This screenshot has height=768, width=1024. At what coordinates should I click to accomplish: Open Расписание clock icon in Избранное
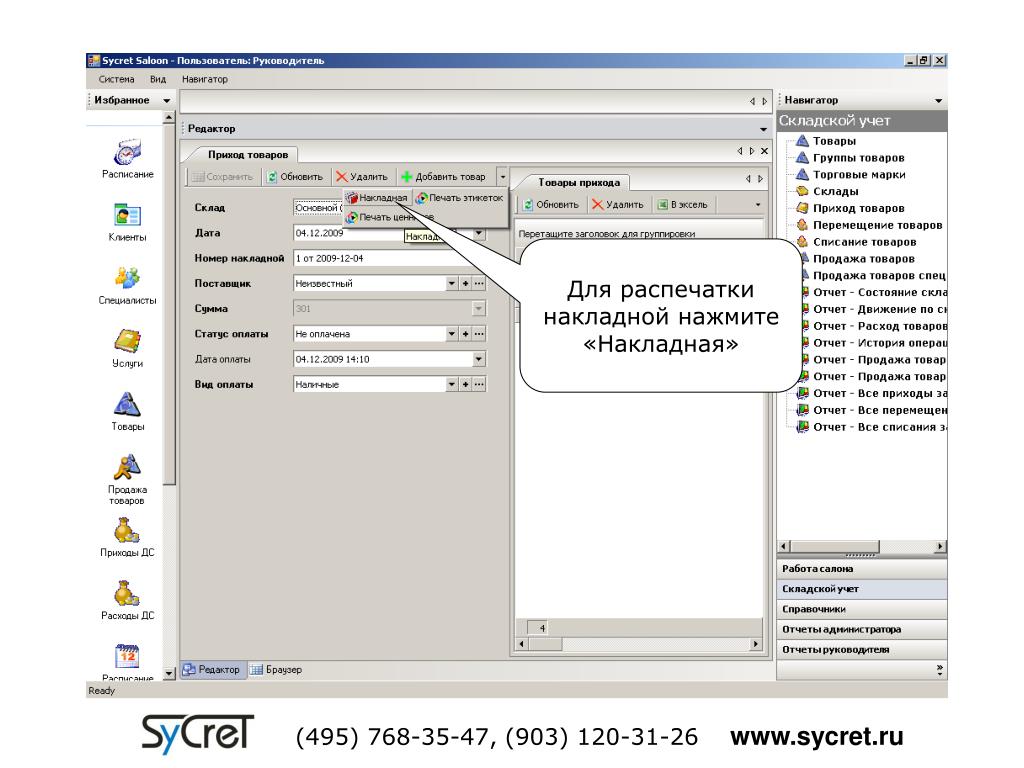coord(127,152)
